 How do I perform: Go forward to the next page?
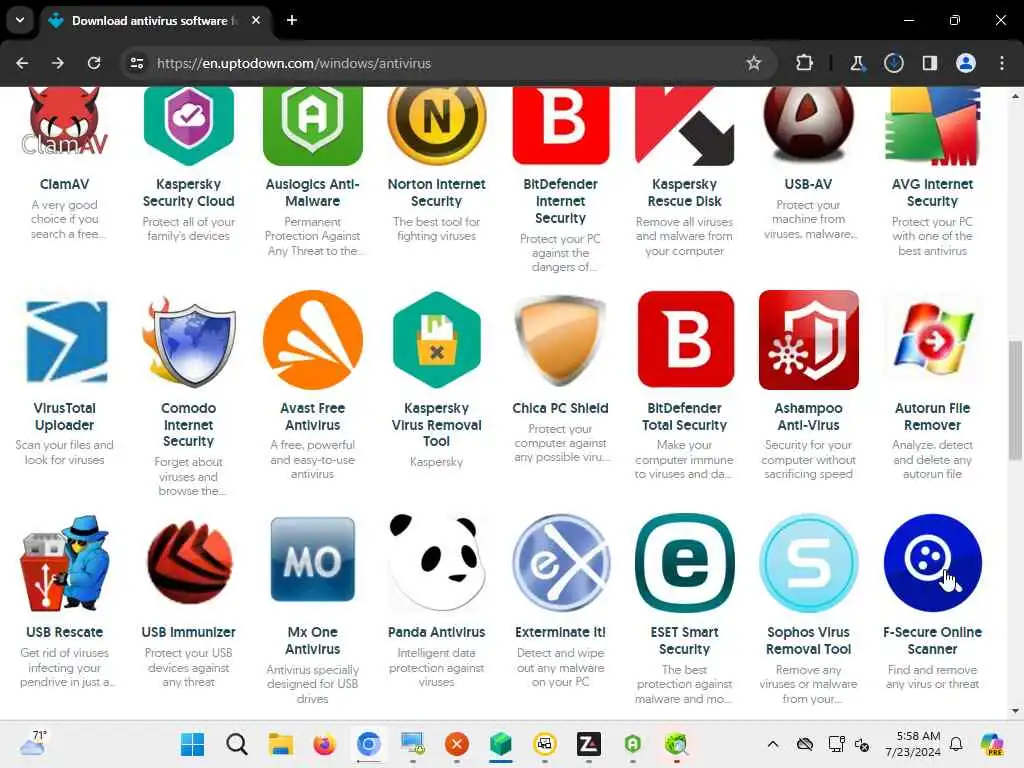tap(58, 63)
